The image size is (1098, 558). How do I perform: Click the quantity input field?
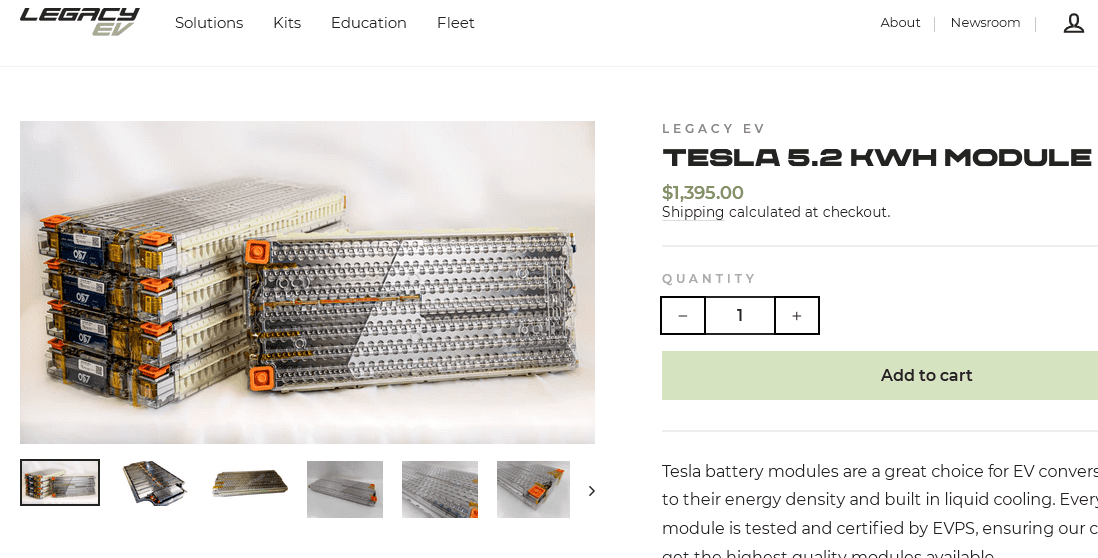[740, 316]
